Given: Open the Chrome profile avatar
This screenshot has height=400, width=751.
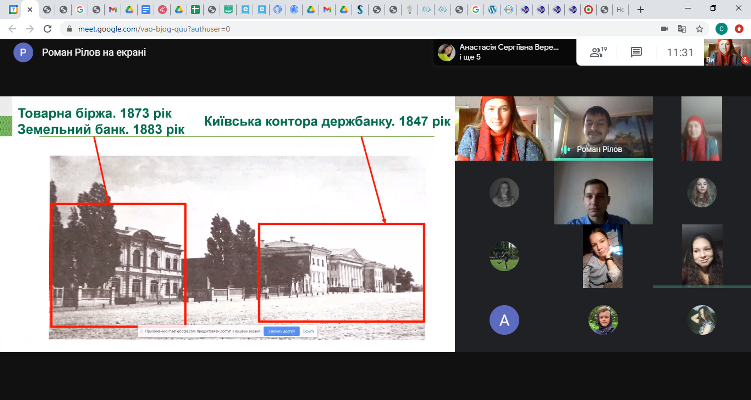Looking at the screenshot, I should pyautogui.click(x=721, y=29).
